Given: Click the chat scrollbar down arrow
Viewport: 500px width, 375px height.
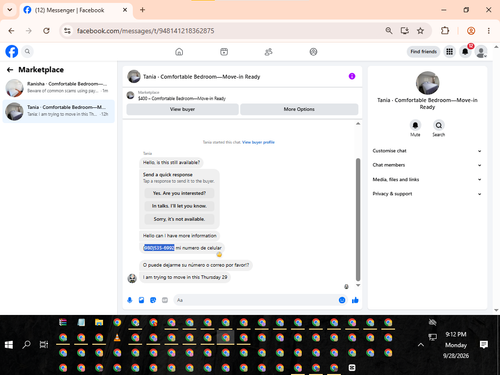Looking at the screenshot, I should point(358,285).
